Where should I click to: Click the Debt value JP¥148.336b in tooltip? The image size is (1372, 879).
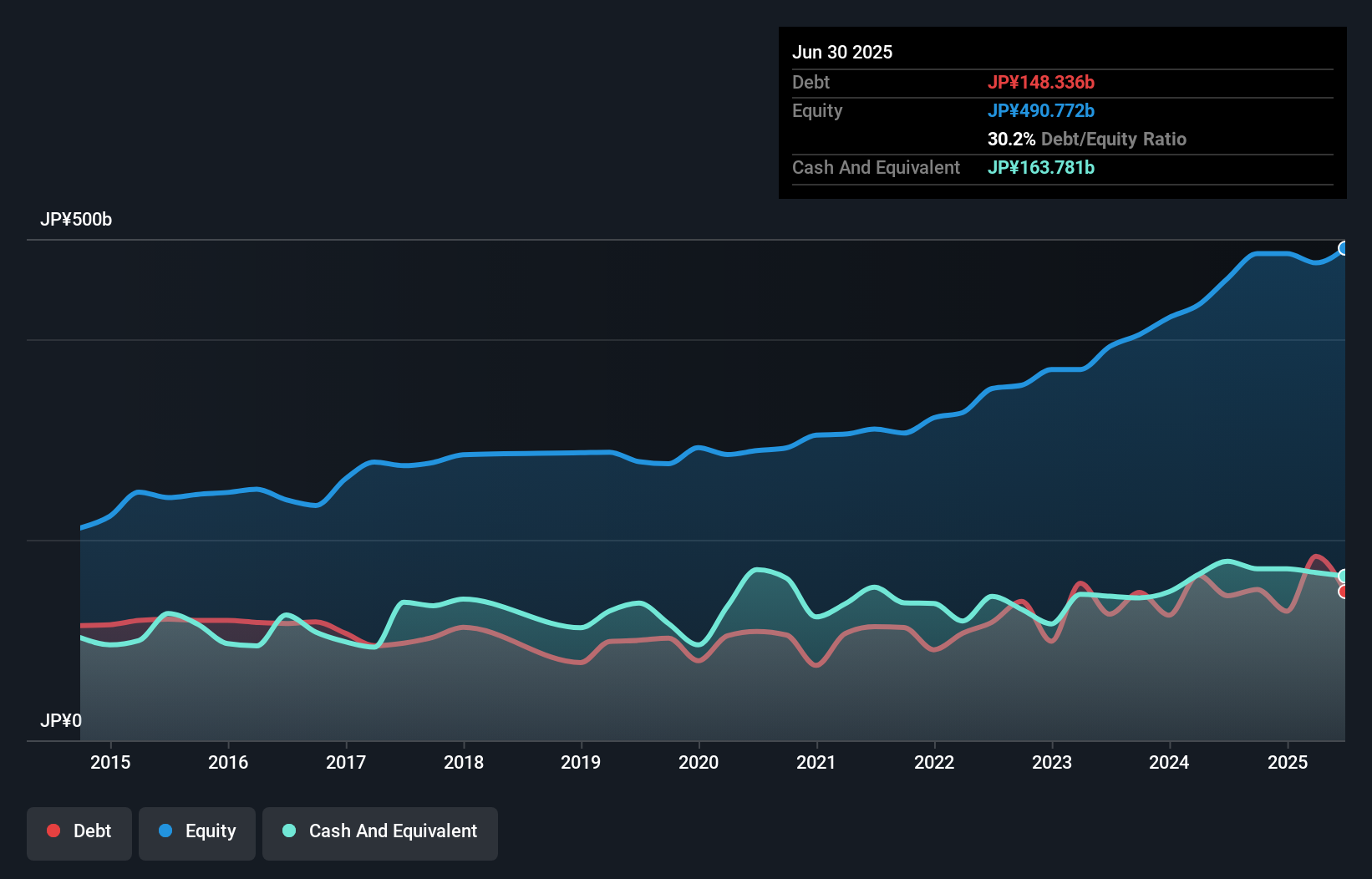coord(1040,83)
